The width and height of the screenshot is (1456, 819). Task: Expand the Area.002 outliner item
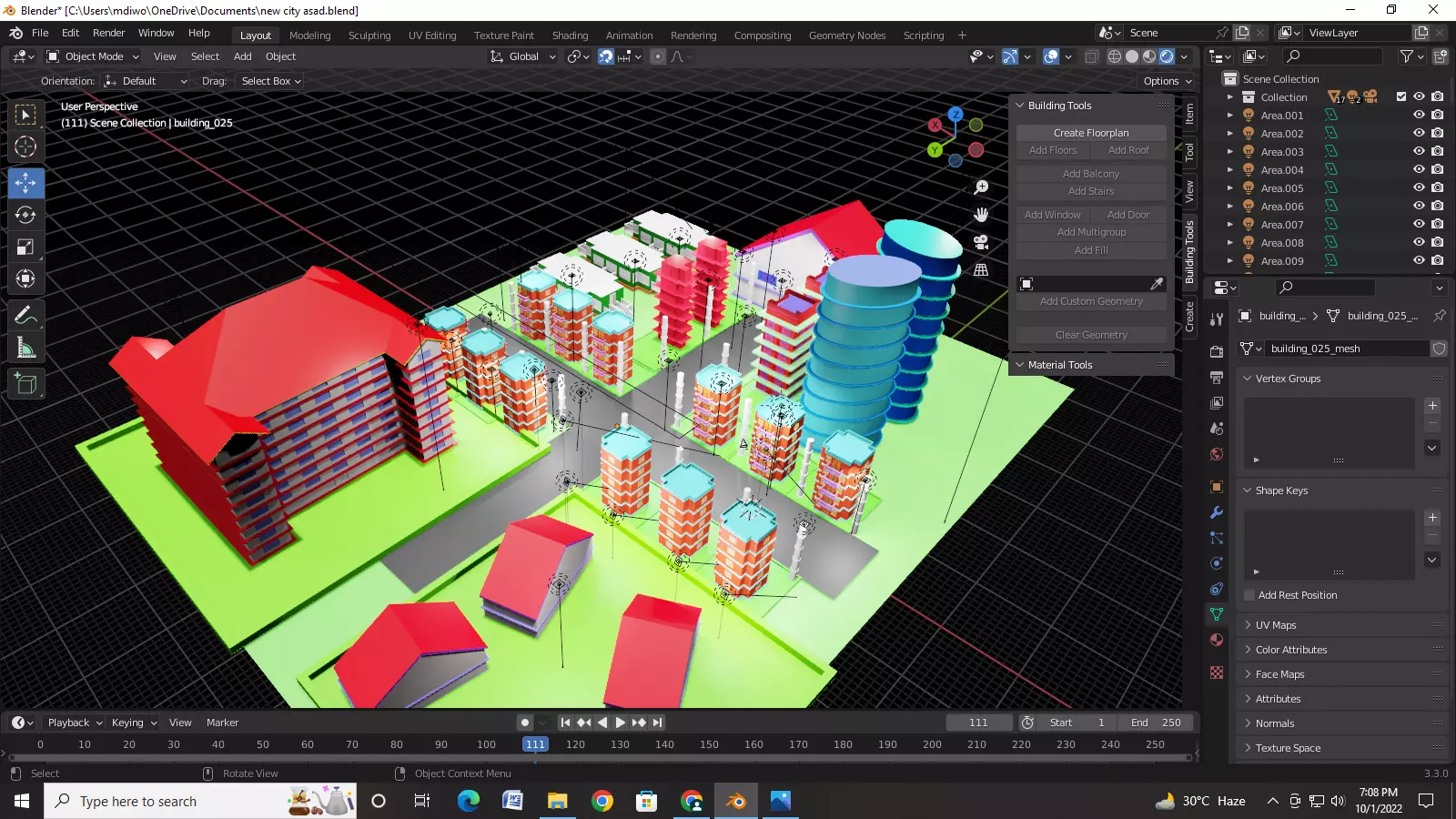[x=1230, y=134]
